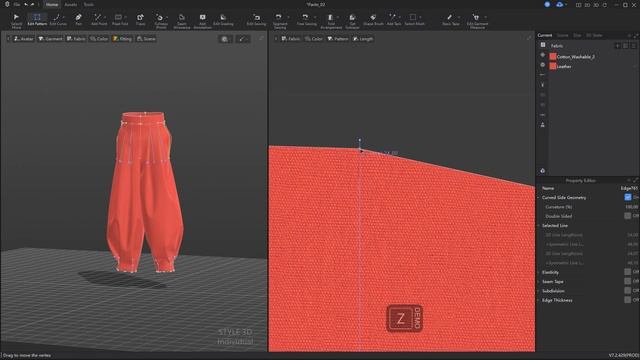
Task: Select the Stitch Tape tool
Action: (450, 20)
